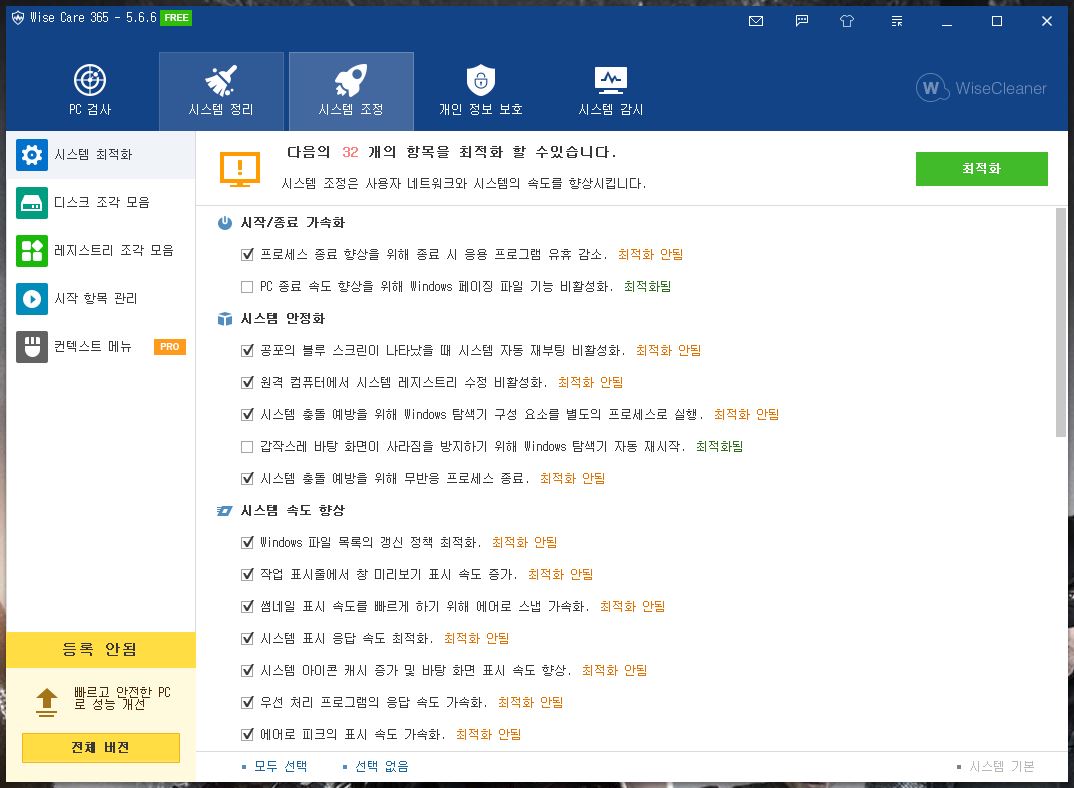Click the 컨텍스트 메뉴 mouse icon
This screenshot has width=1074, height=788.
click(32, 347)
